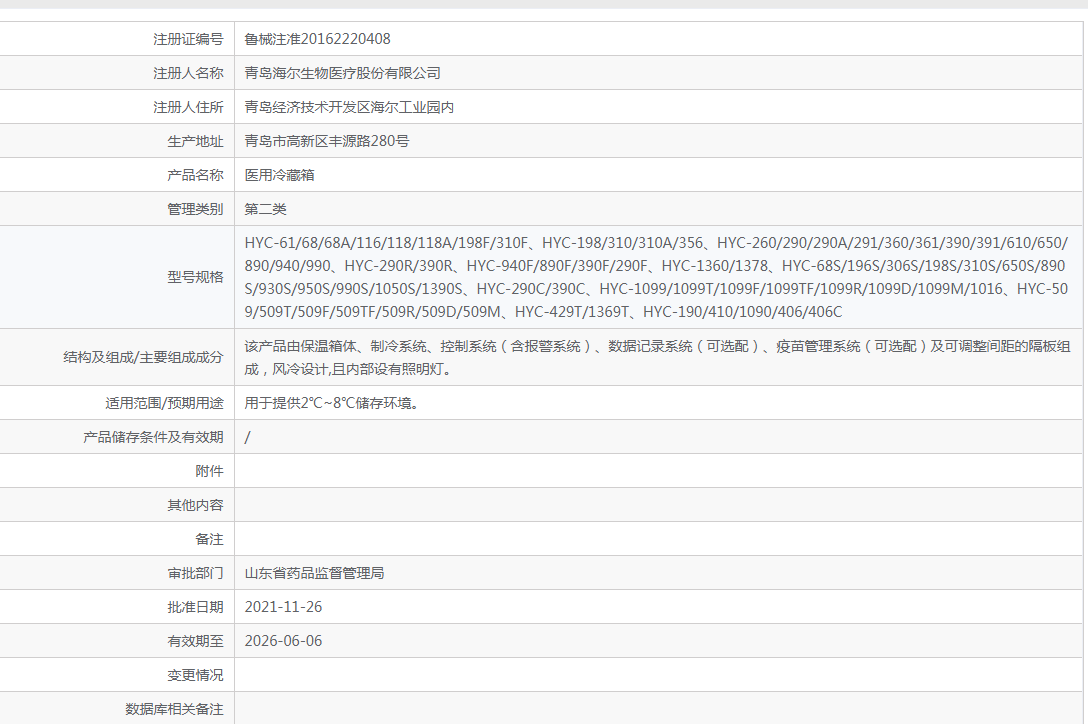Viewport: 1088px width, 724px height.
Task: Click the 注册人名称 label
Action: [188, 73]
